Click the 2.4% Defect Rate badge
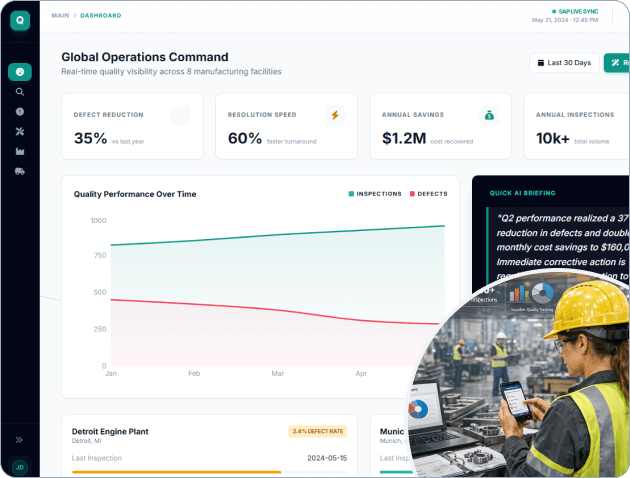The width and height of the screenshot is (630, 478). [317, 431]
